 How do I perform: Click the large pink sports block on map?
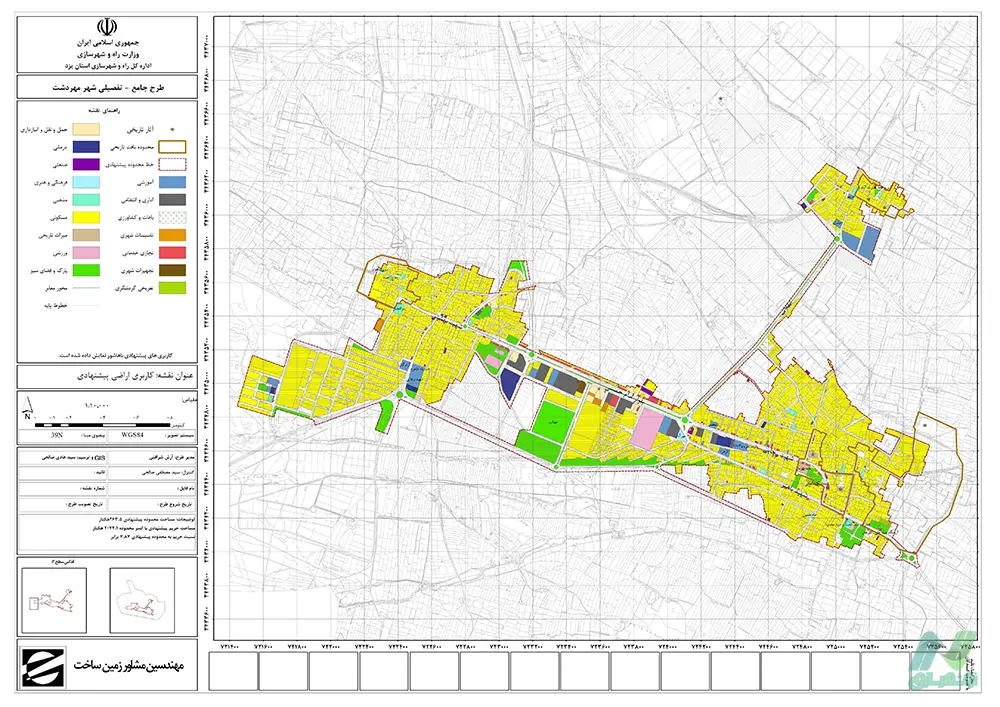click(x=647, y=430)
